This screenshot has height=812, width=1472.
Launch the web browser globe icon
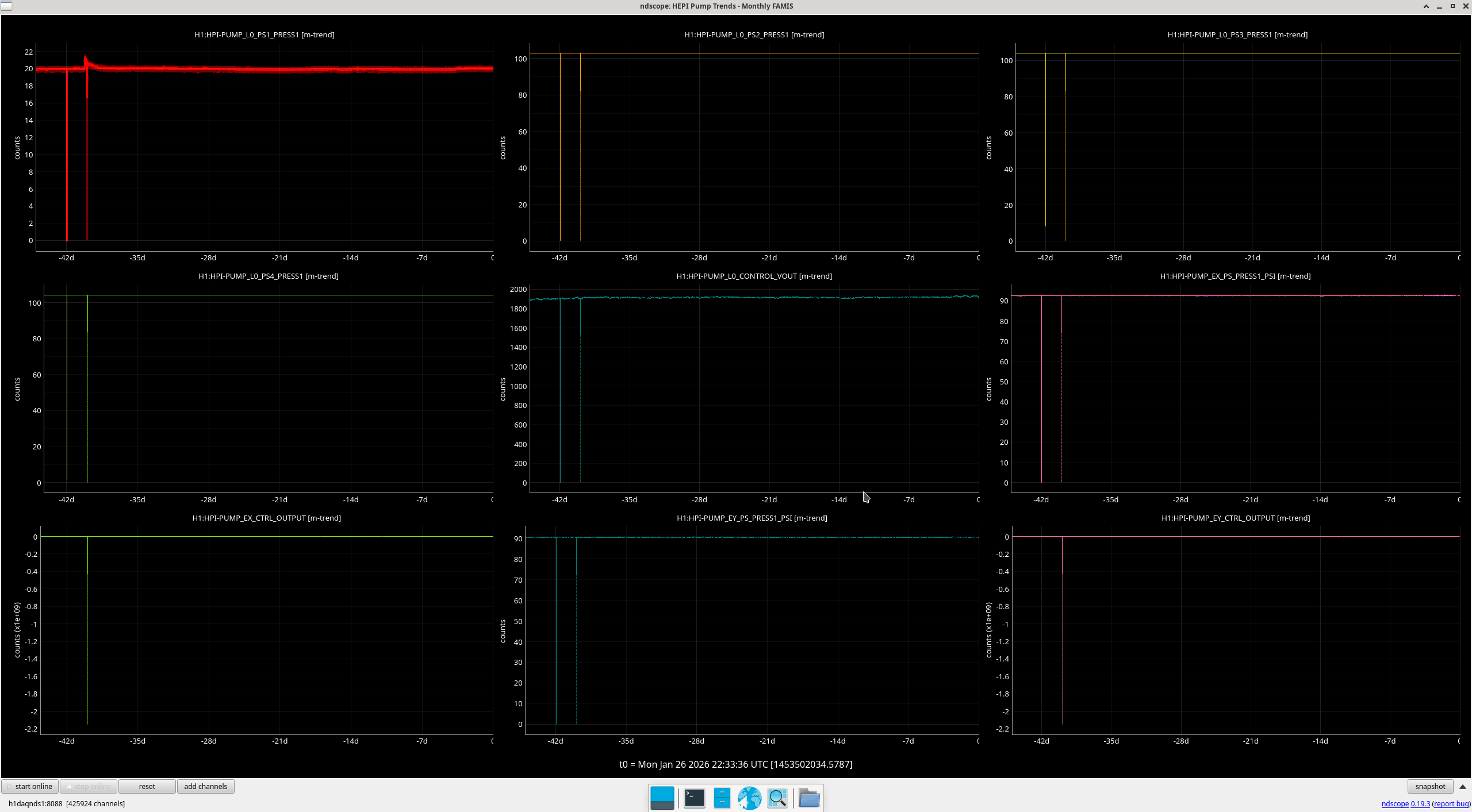click(749, 798)
